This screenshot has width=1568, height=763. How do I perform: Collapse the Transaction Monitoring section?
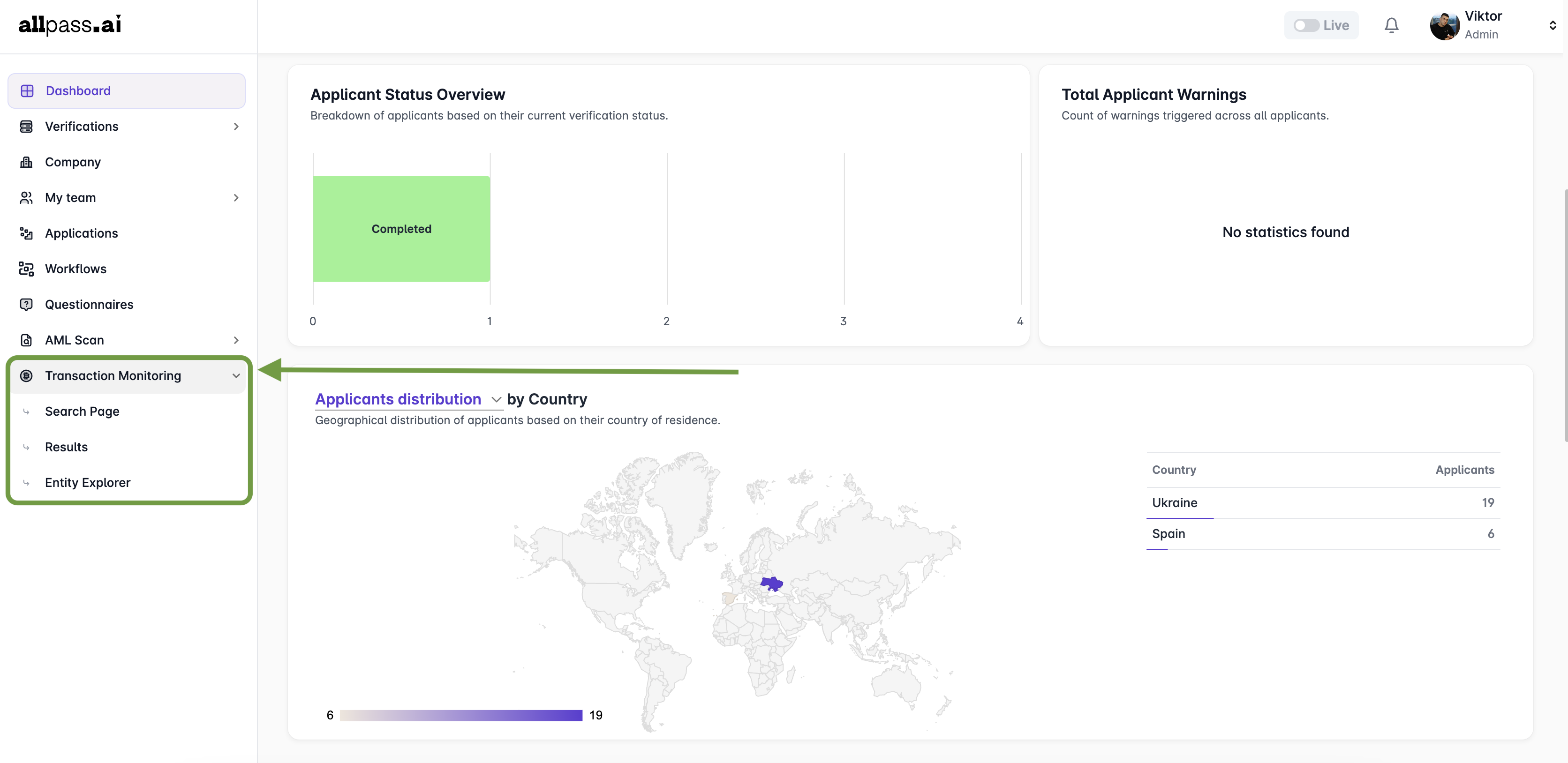click(236, 376)
